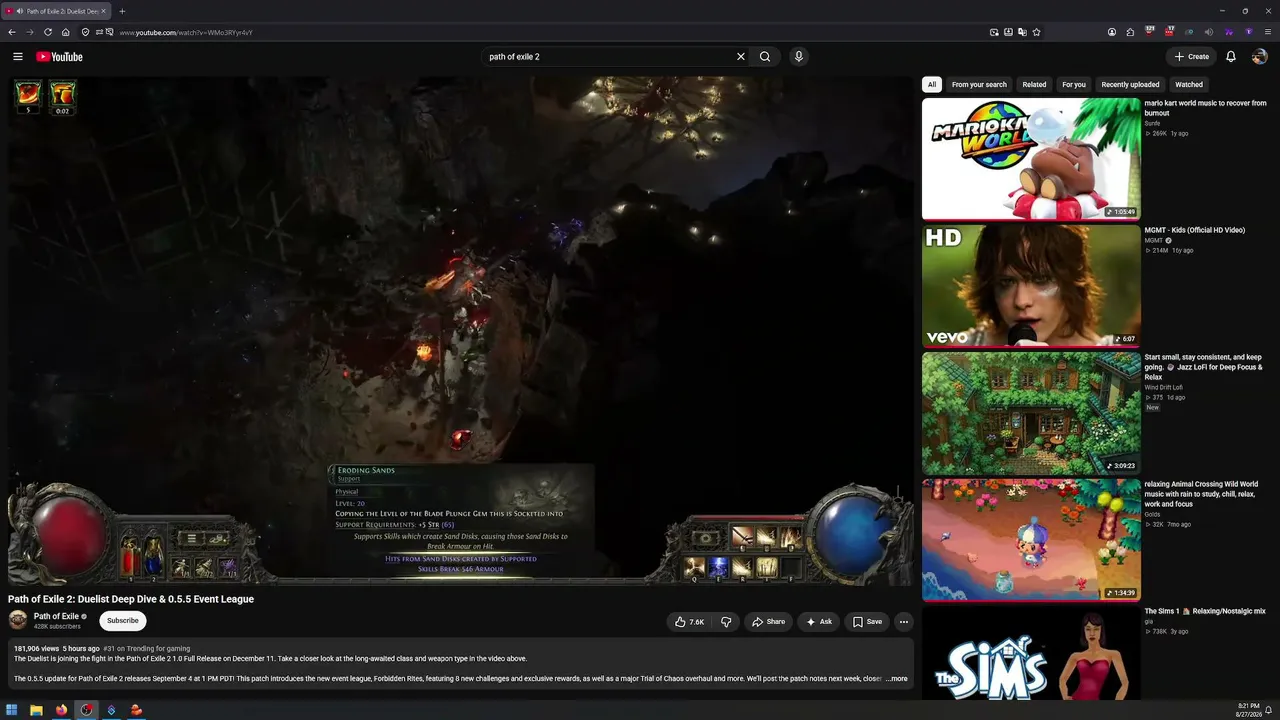Click the search magnifier button
1280x720 pixels.
click(x=765, y=57)
